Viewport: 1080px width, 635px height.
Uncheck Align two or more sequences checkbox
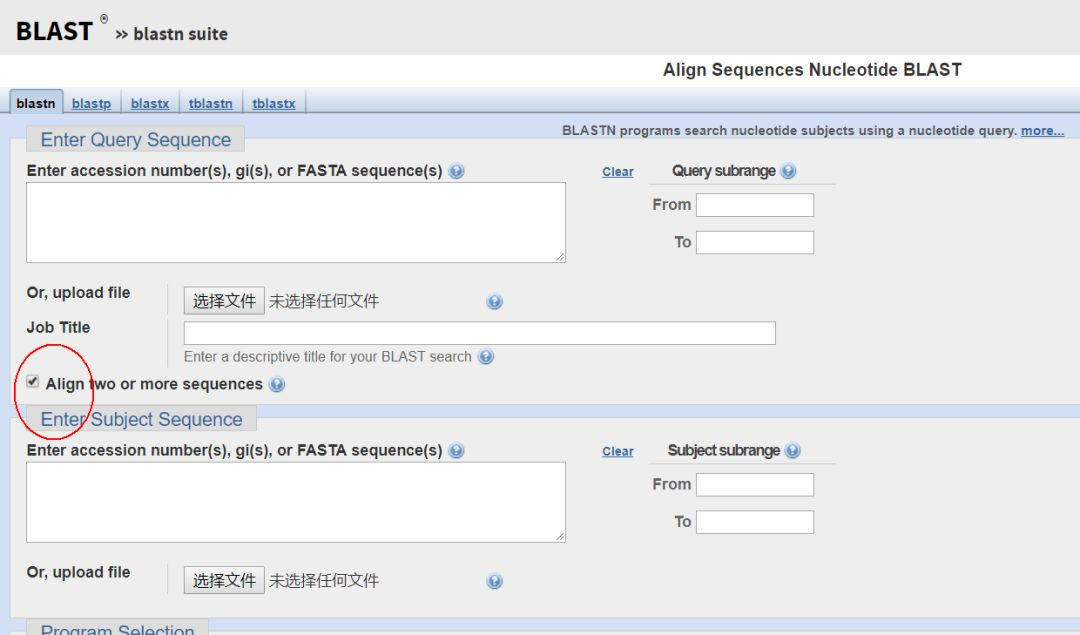33,382
